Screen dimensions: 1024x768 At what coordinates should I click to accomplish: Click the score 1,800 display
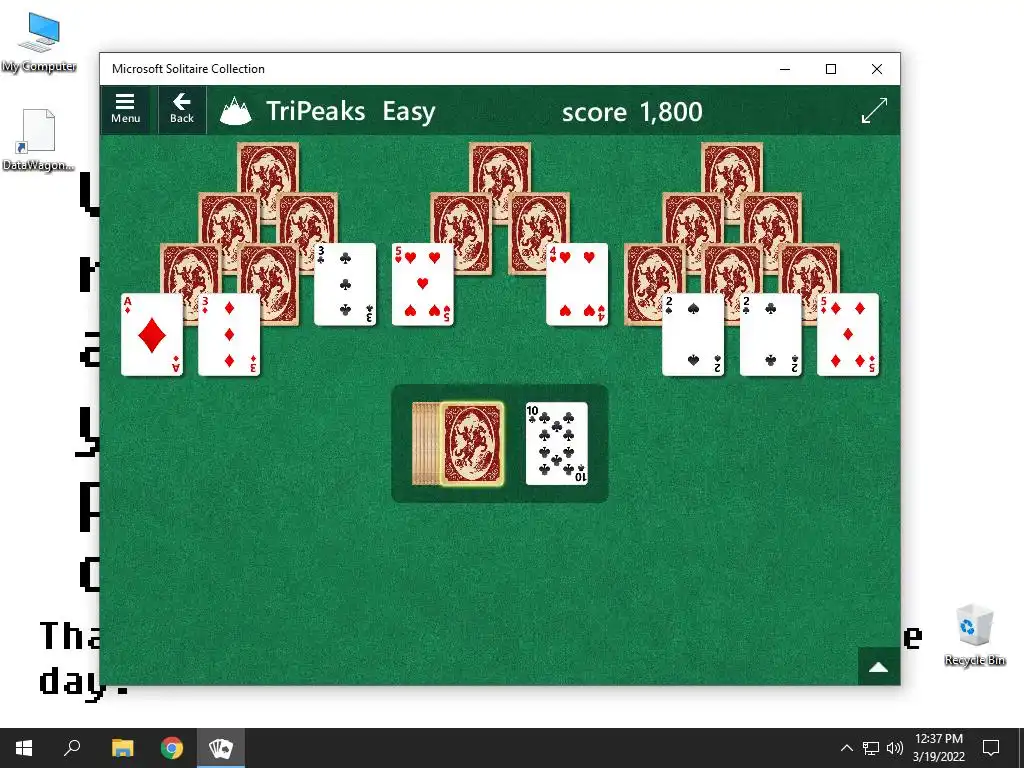tap(632, 112)
